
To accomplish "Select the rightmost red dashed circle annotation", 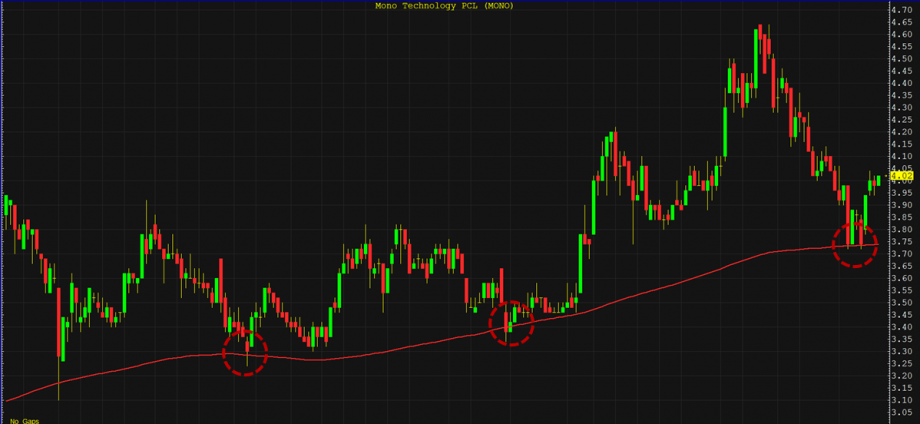I will point(855,244).
